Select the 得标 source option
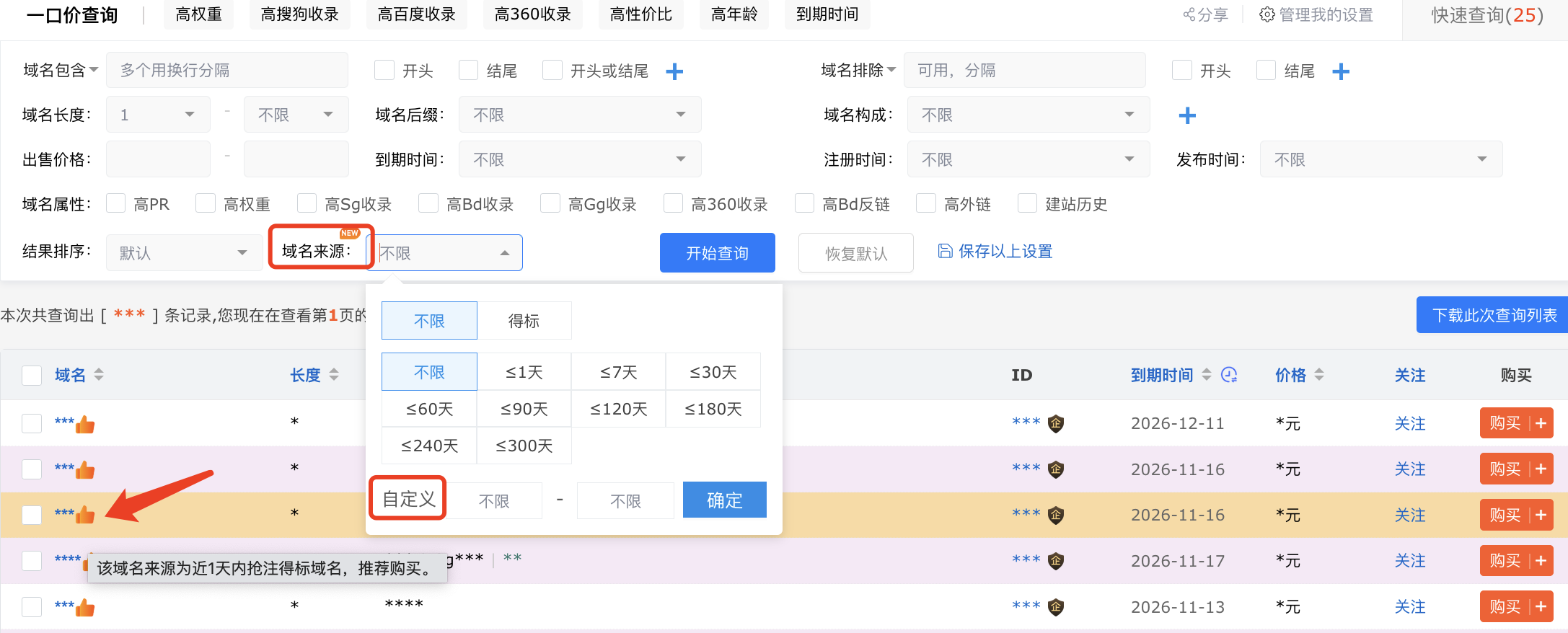The width and height of the screenshot is (1568, 633). click(524, 321)
